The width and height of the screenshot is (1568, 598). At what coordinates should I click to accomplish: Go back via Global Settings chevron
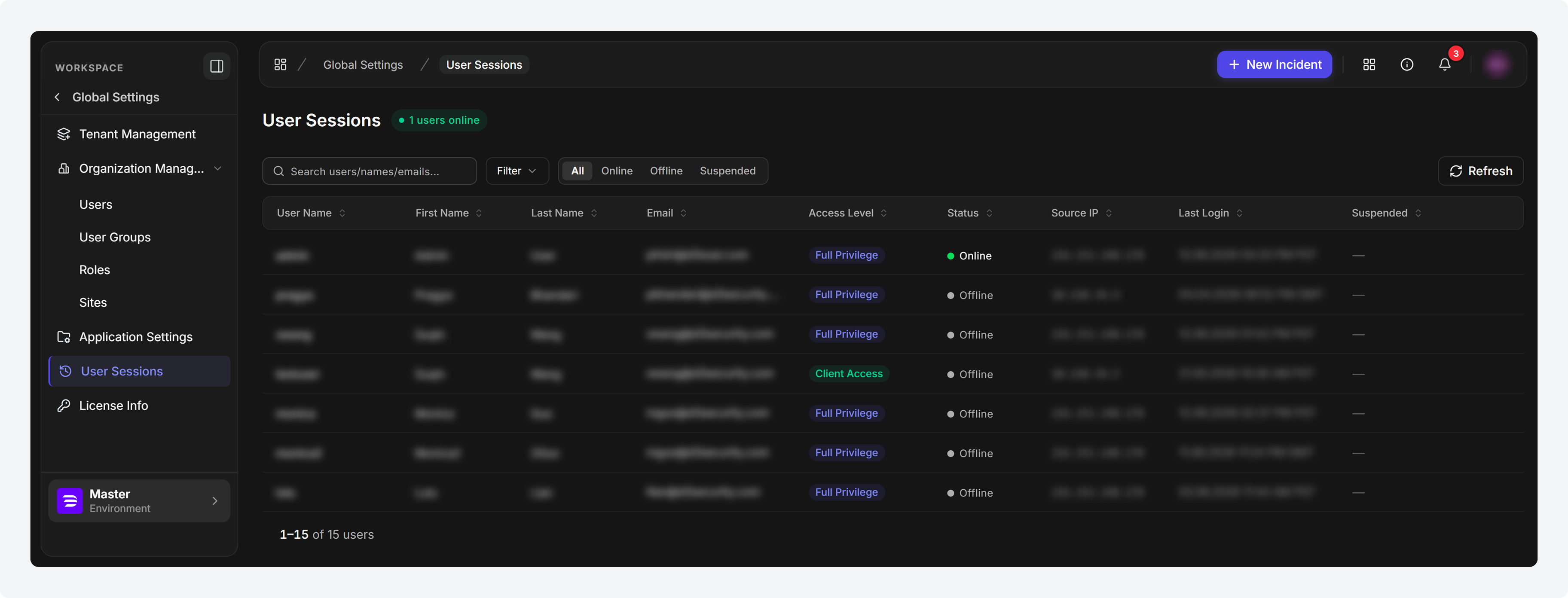tap(57, 98)
